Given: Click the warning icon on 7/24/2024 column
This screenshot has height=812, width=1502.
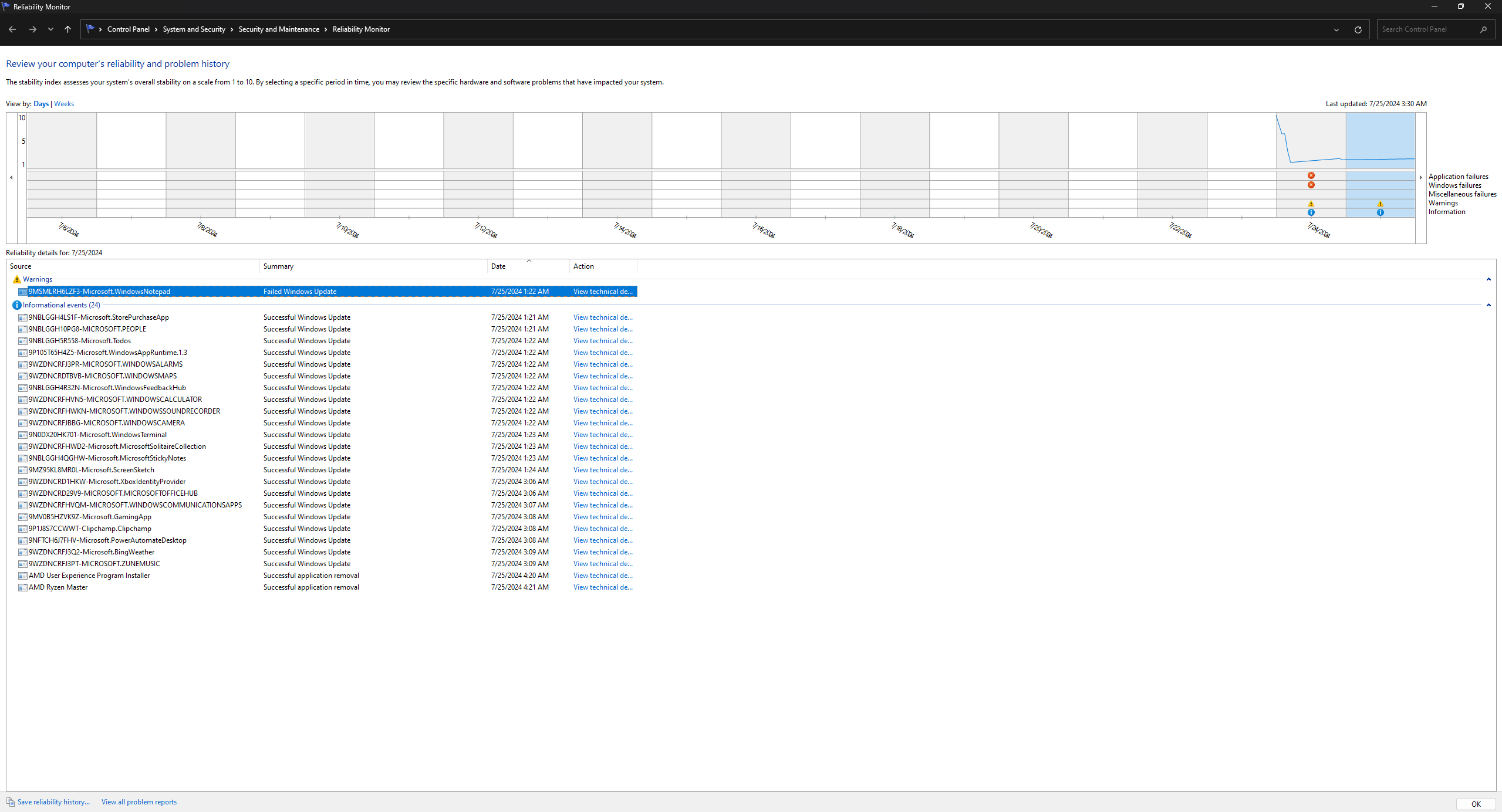Looking at the screenshot, I should coord(1311,204).
